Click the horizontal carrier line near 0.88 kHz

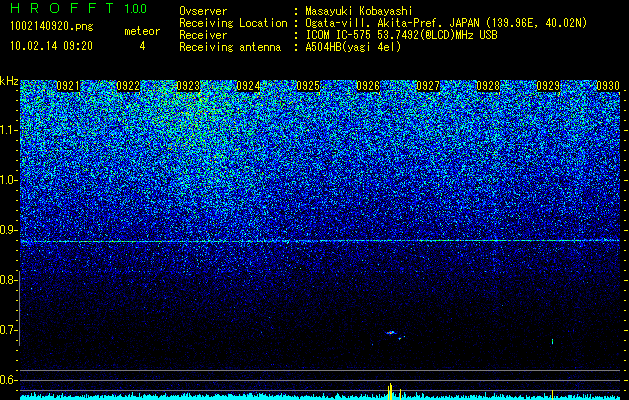click(320, 241)
